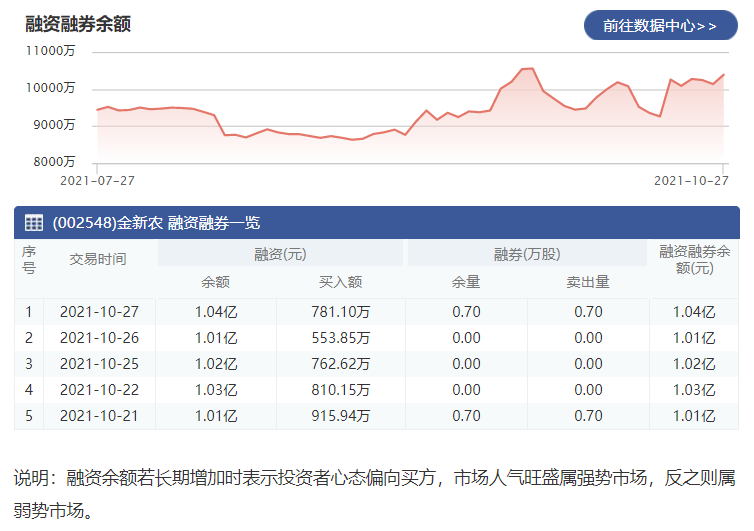This screenshot has height=531, width=754.
Task: Select the 2021-10-27 chart end date
Action: click(691, 181)
